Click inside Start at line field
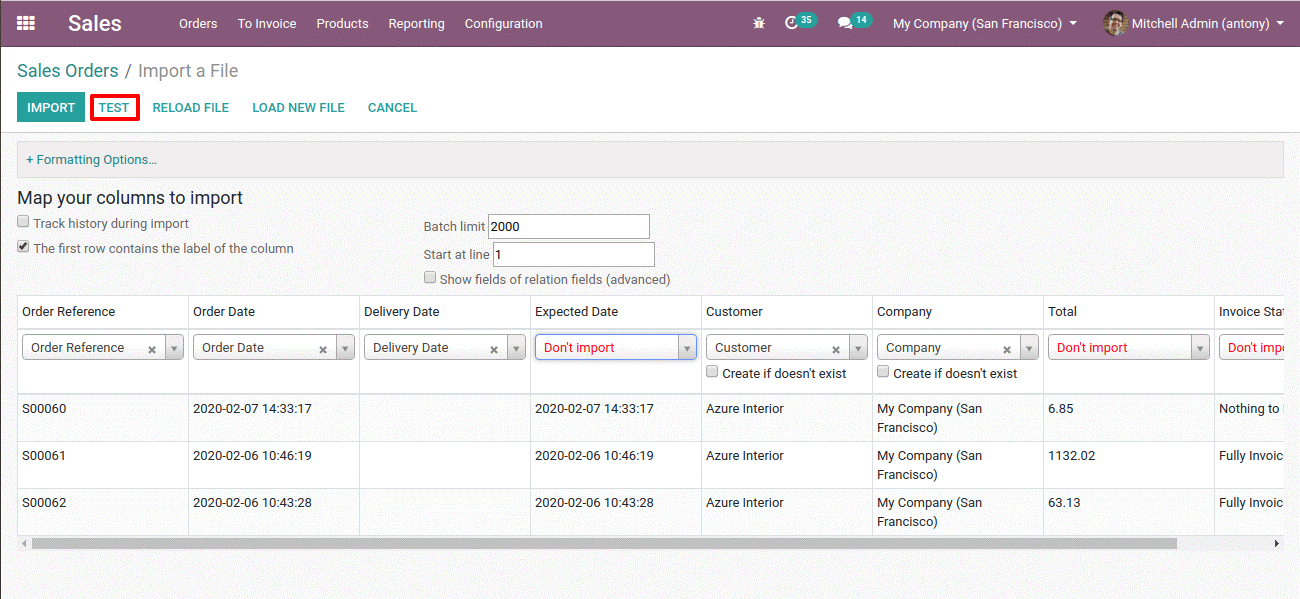 click(x=574, y=254)
